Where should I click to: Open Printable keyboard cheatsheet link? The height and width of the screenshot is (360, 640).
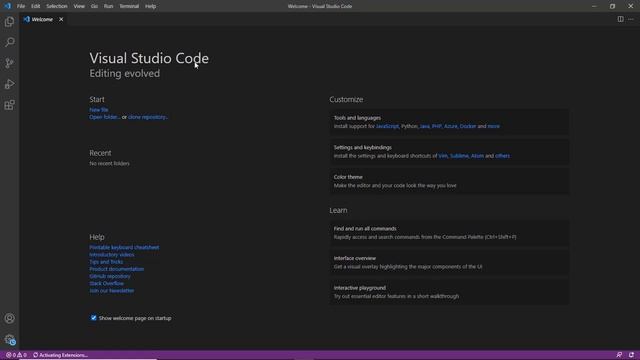coord(124,247)
